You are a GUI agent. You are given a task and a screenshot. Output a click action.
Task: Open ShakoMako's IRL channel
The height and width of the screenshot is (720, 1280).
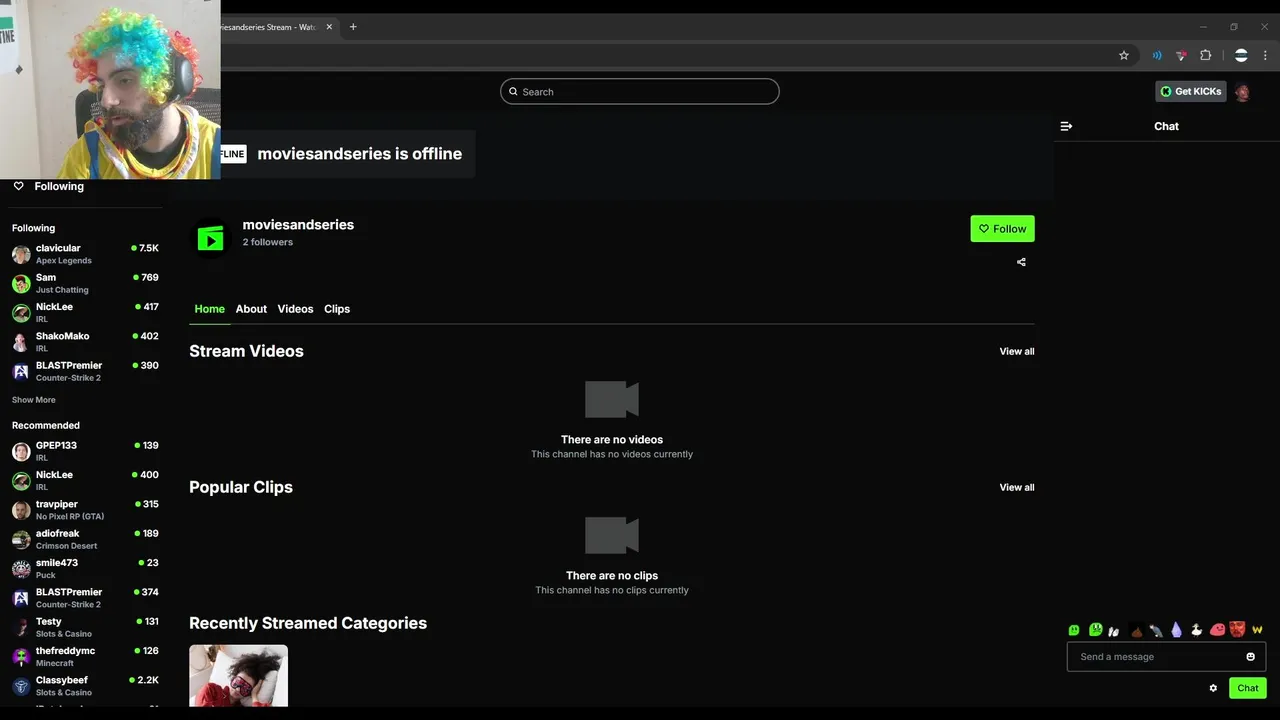(85, 342)
